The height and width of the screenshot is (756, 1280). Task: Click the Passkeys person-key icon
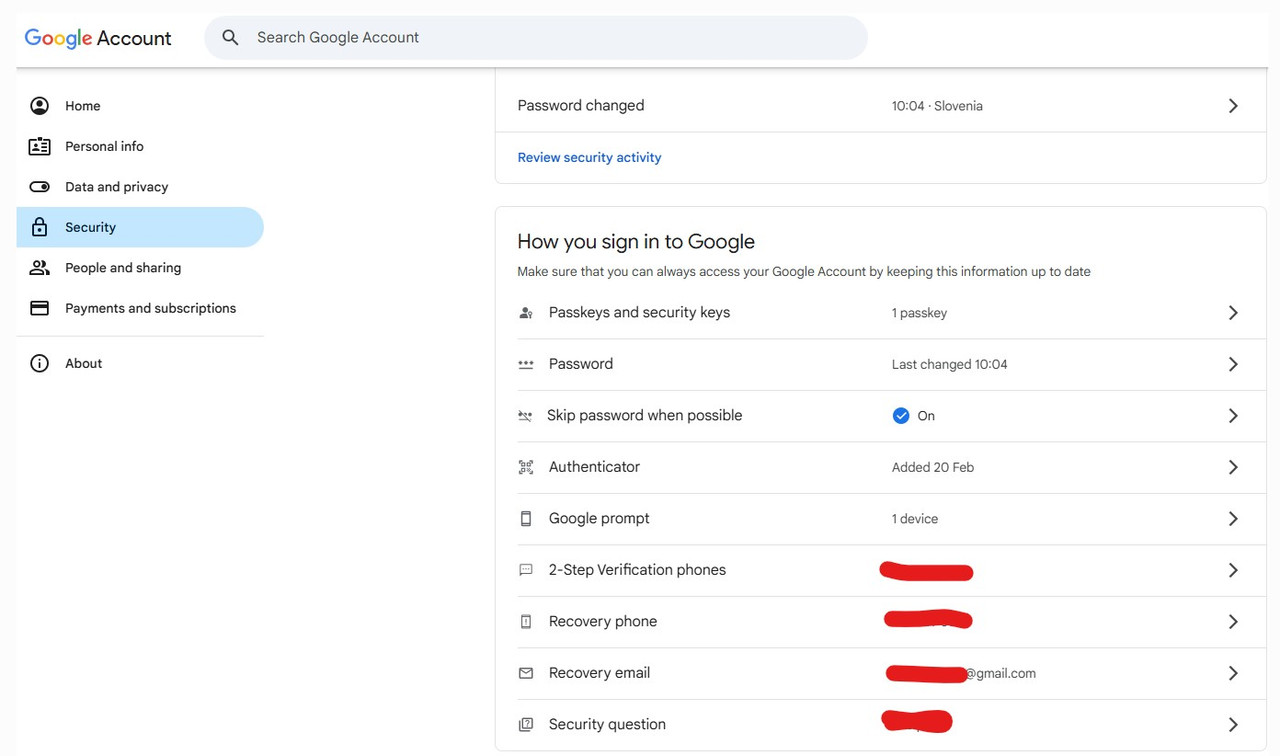[x=526, y=313]
